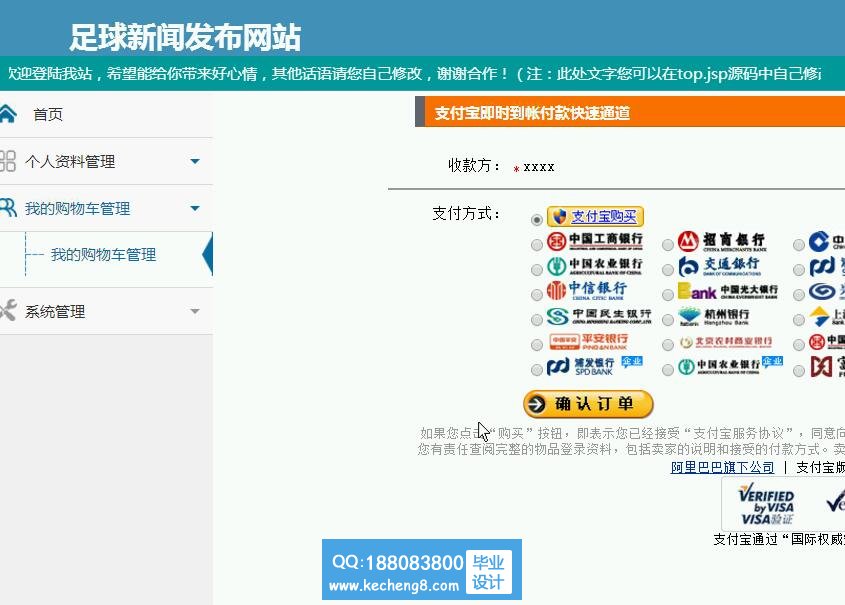Image resolution: width=845 pixels, height=605 pixels.
Task: Open the 阿里巴巴旗下公司 link
Action: 722,467
